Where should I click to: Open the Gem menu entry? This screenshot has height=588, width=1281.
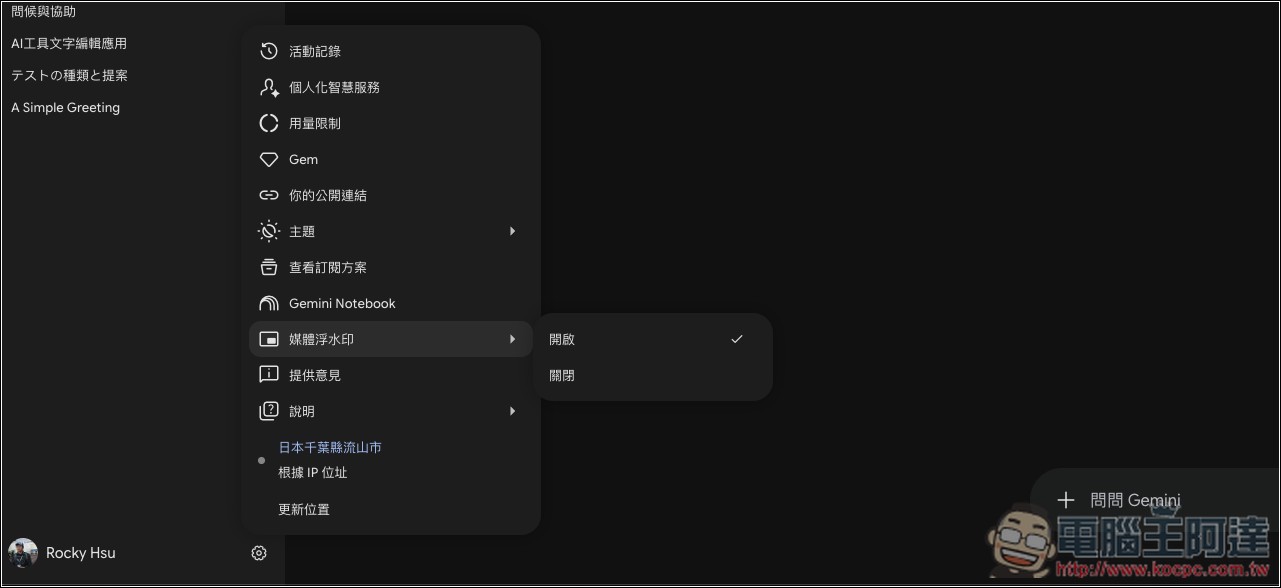point(391,159)
